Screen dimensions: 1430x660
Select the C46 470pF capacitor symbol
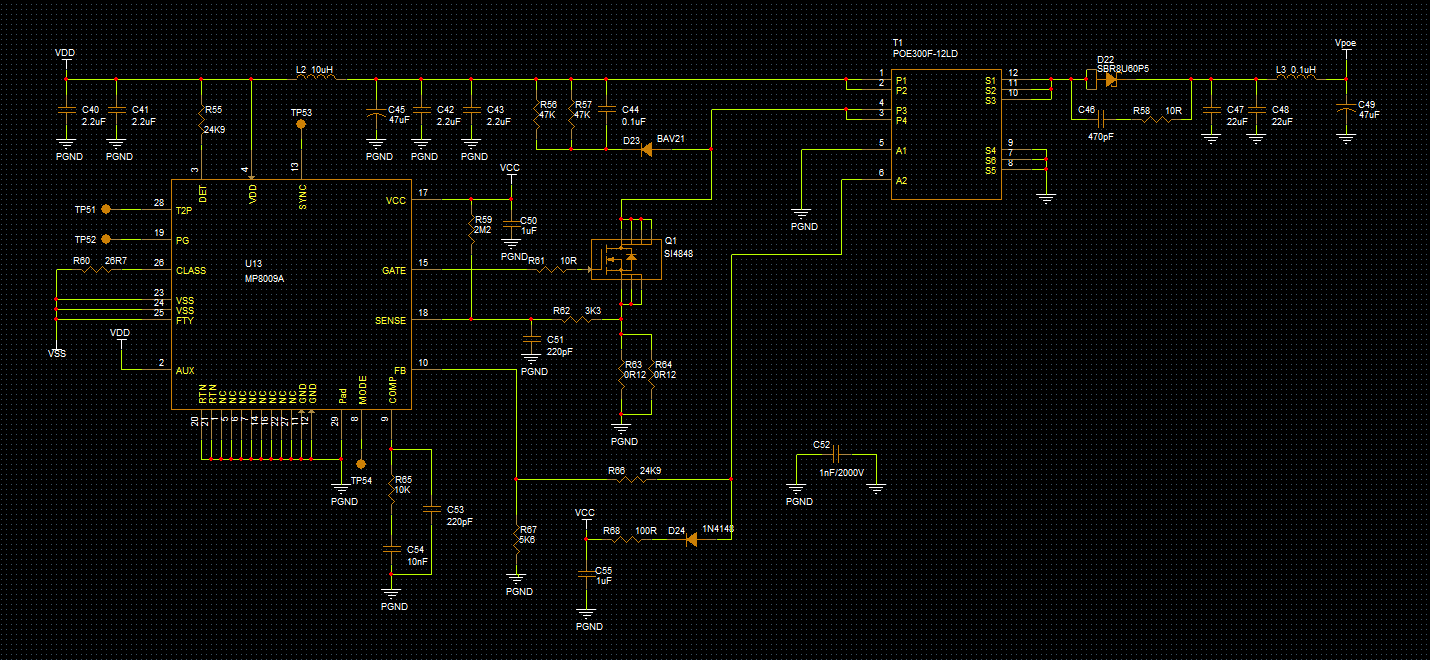(1100, 120)
